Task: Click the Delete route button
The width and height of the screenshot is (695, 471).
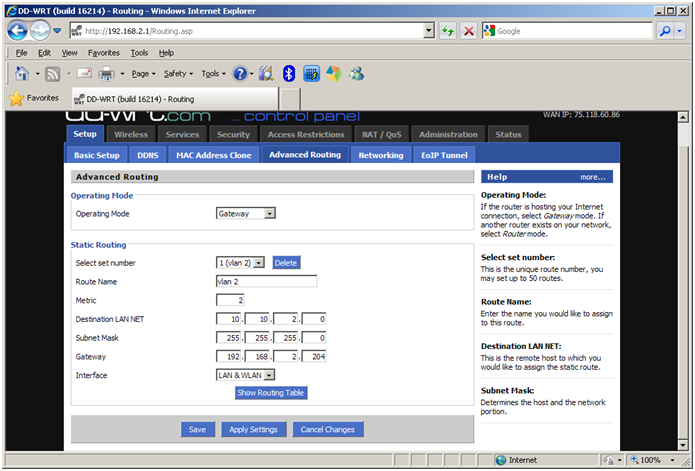Action: 286,263
